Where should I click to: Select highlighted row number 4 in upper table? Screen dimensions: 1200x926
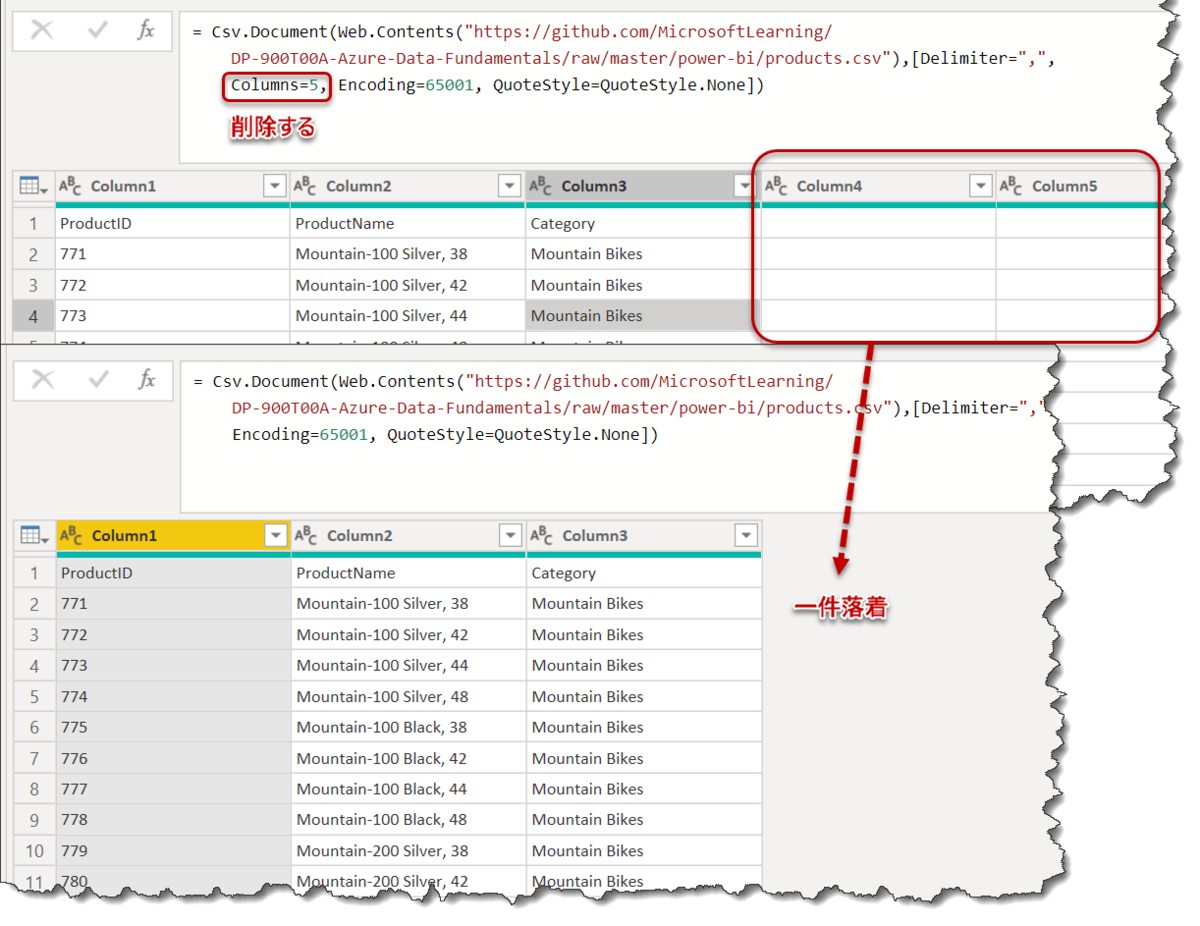coord(34,316)
